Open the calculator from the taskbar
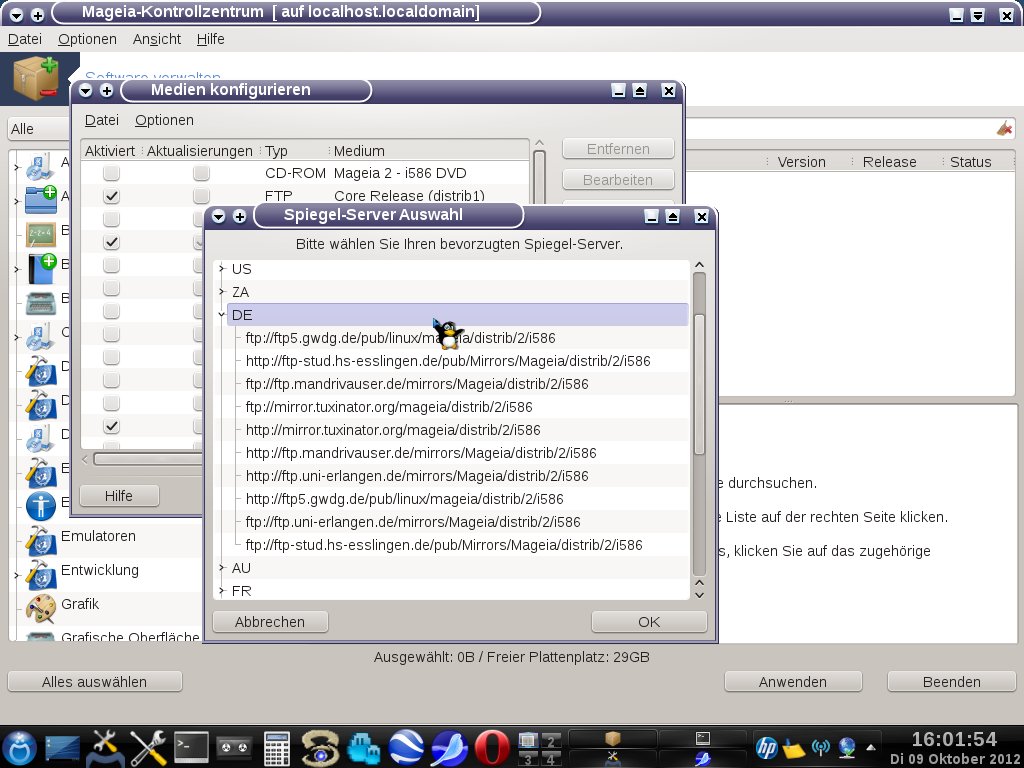The height and width of the screenshot is (768, 1024). [277, 748]
